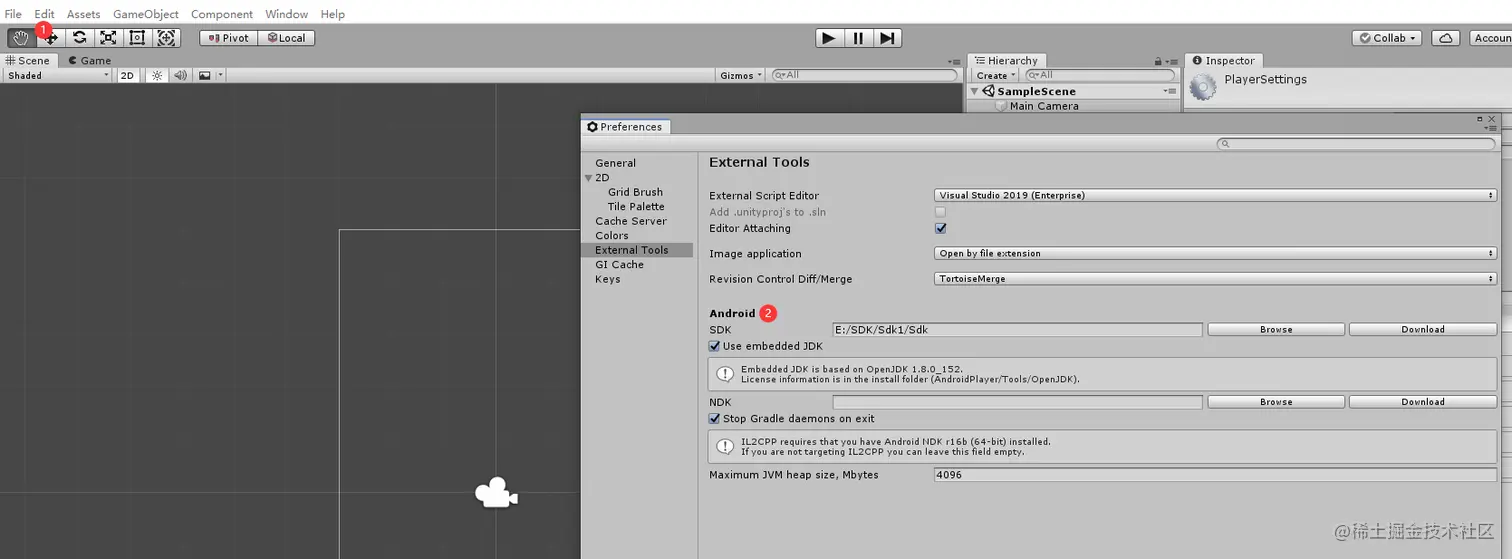Click the Pause button

point(858,38)
